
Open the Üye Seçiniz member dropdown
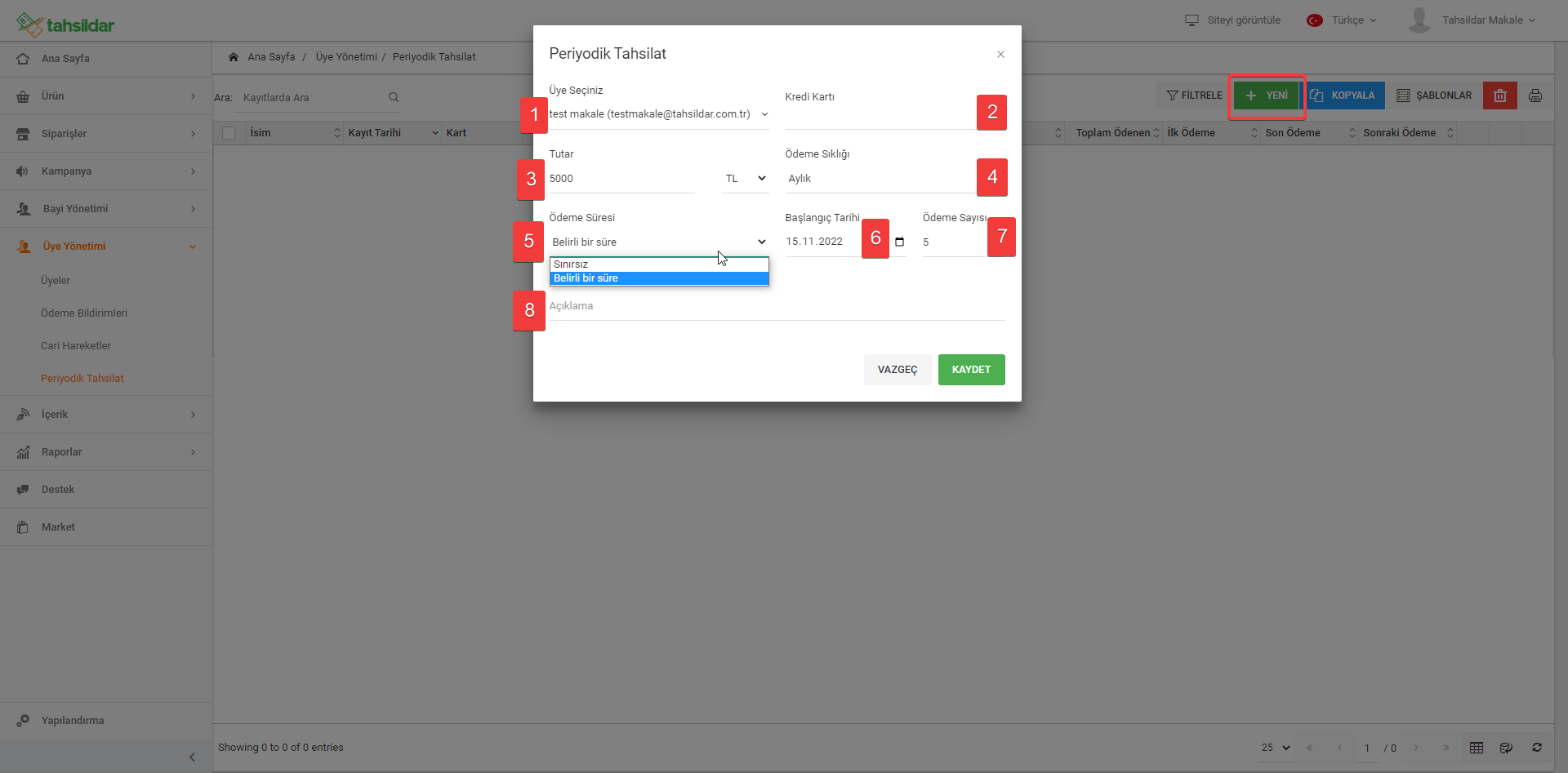[659, 114]
